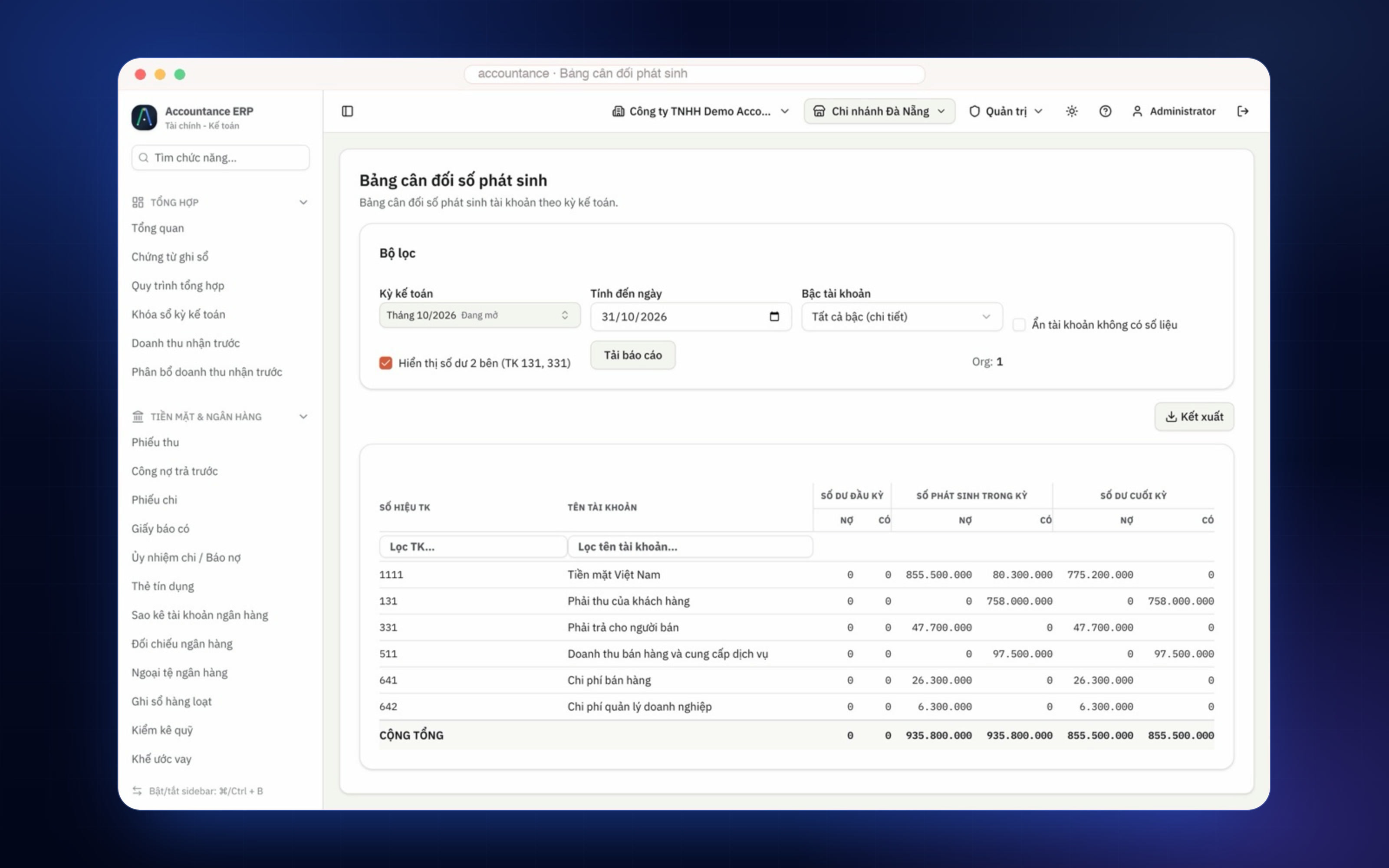Open the Quản trị role dropdown
Viewport: 1389px width, 868px height.
point(1006,112)
